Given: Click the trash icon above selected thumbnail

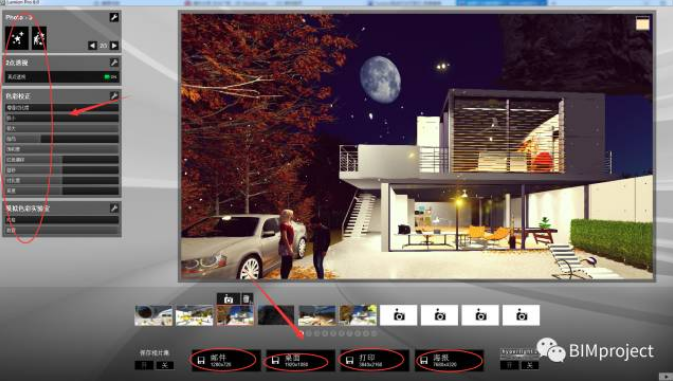Looking at the screenshot, I should [x=247, y=299].
